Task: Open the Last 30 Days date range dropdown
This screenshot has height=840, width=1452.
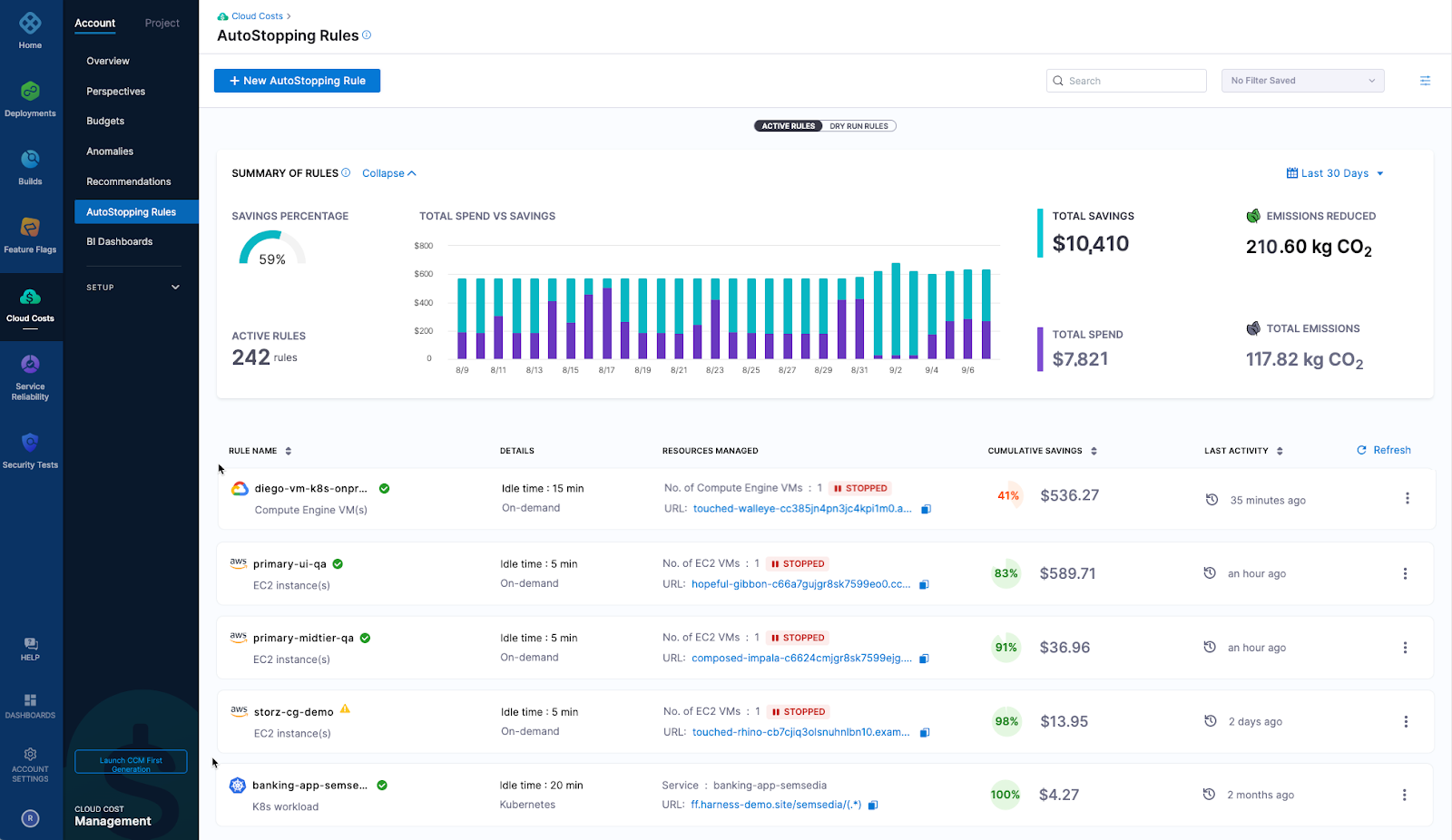Action: coord(1335,173)
